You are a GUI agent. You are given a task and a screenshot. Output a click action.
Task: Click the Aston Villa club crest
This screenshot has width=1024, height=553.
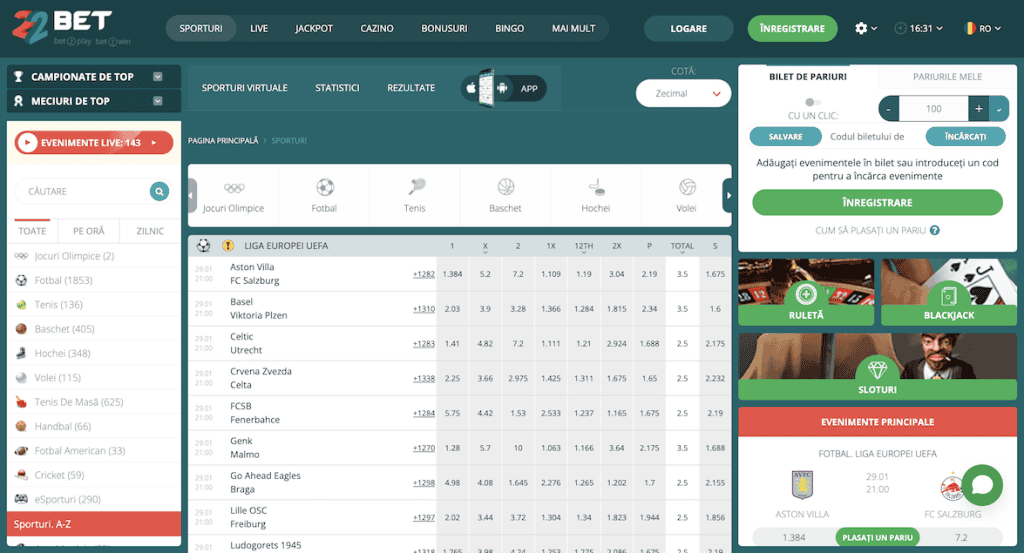coord(802,485)
